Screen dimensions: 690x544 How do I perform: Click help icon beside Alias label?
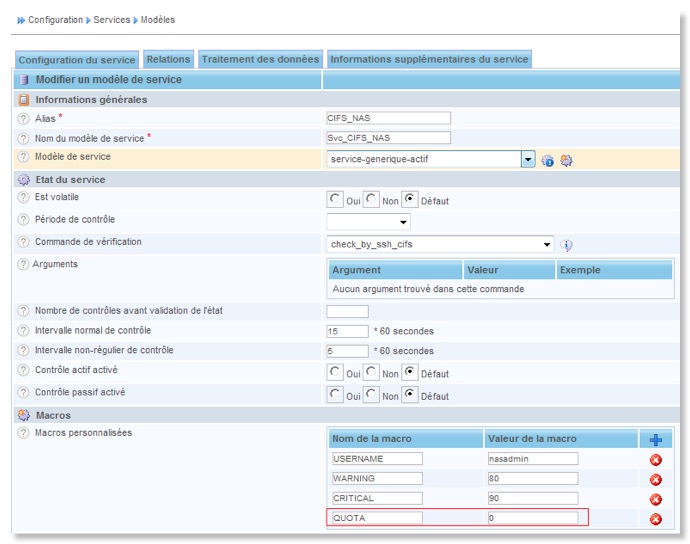(x=23, y=118)
